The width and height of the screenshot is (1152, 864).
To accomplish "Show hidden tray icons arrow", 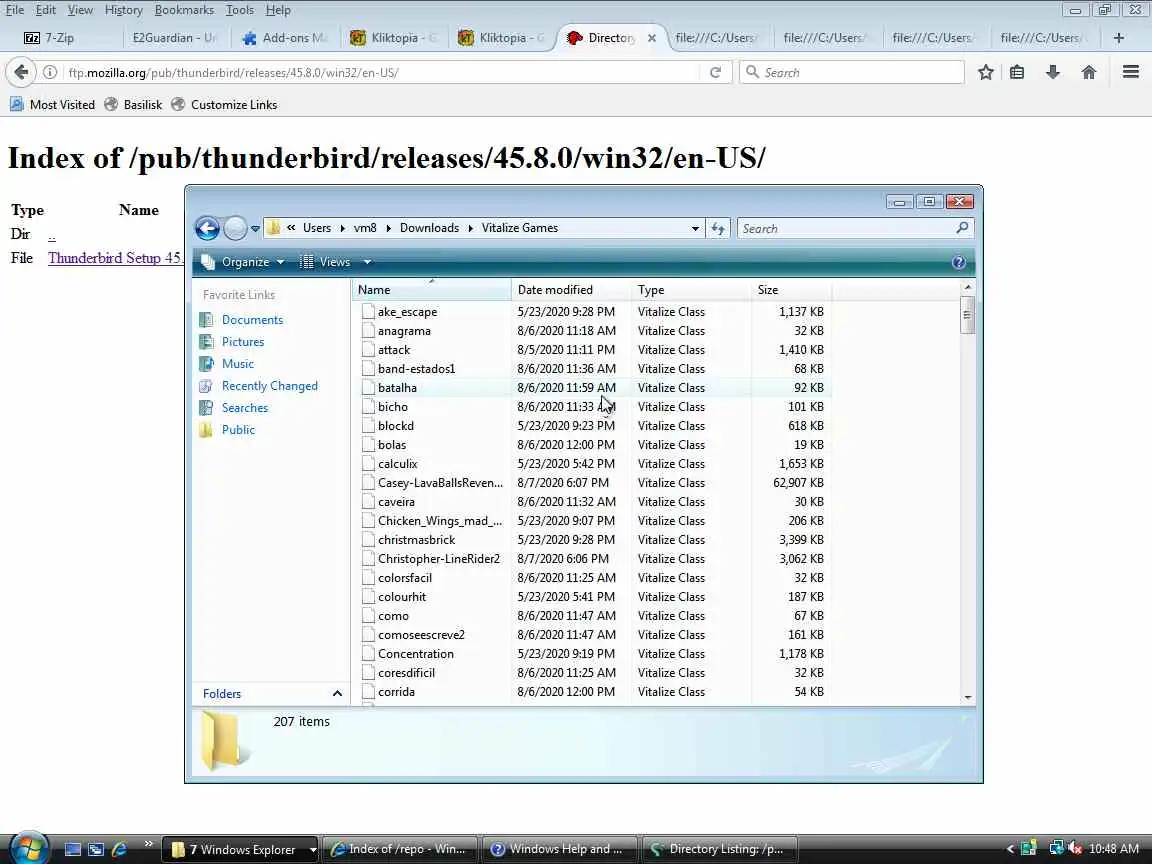I will pos(1010,849).
